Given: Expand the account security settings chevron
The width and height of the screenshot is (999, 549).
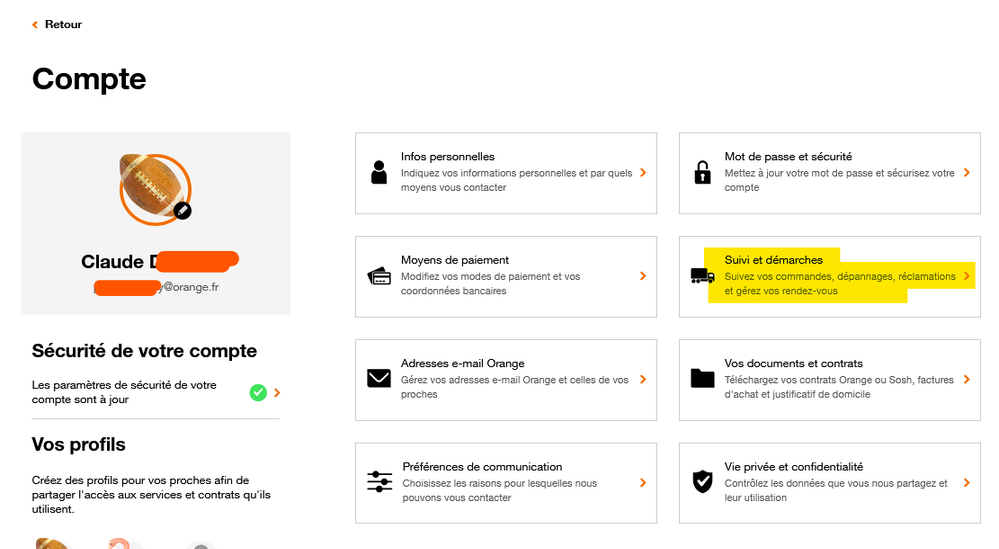Looking at the screenshot, I should tap(277, 392).
